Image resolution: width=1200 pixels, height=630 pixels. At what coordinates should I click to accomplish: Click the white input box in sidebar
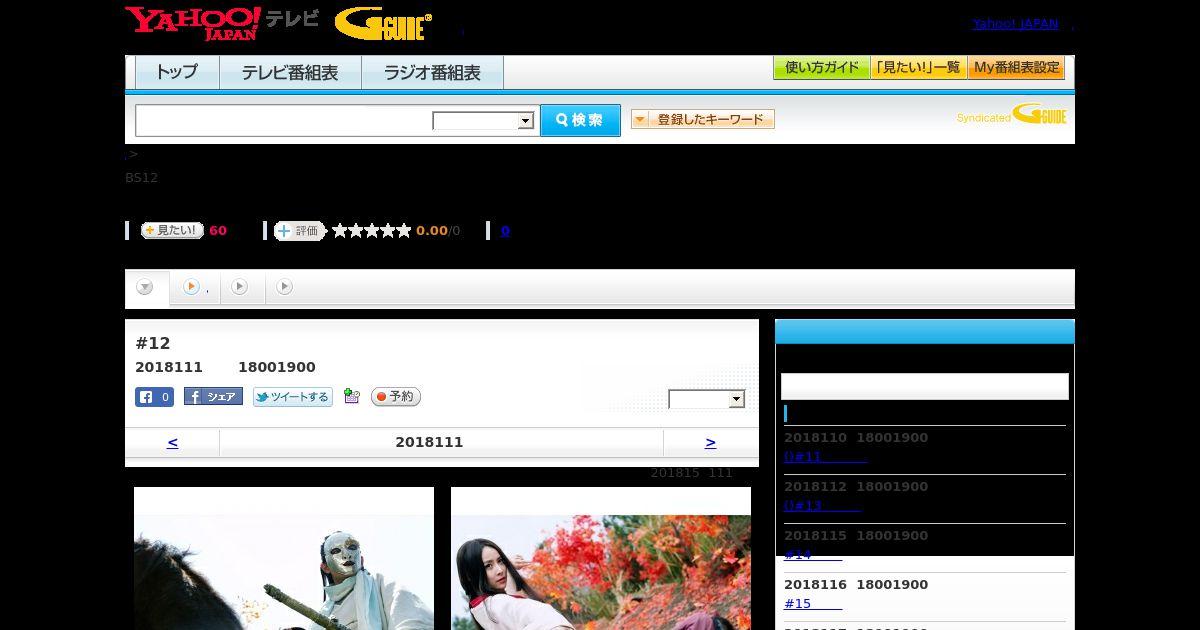click(925, 387)
